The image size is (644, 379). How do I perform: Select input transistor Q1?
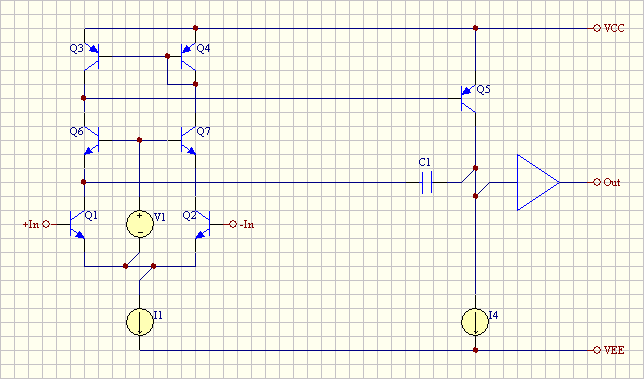pos(77,224)
